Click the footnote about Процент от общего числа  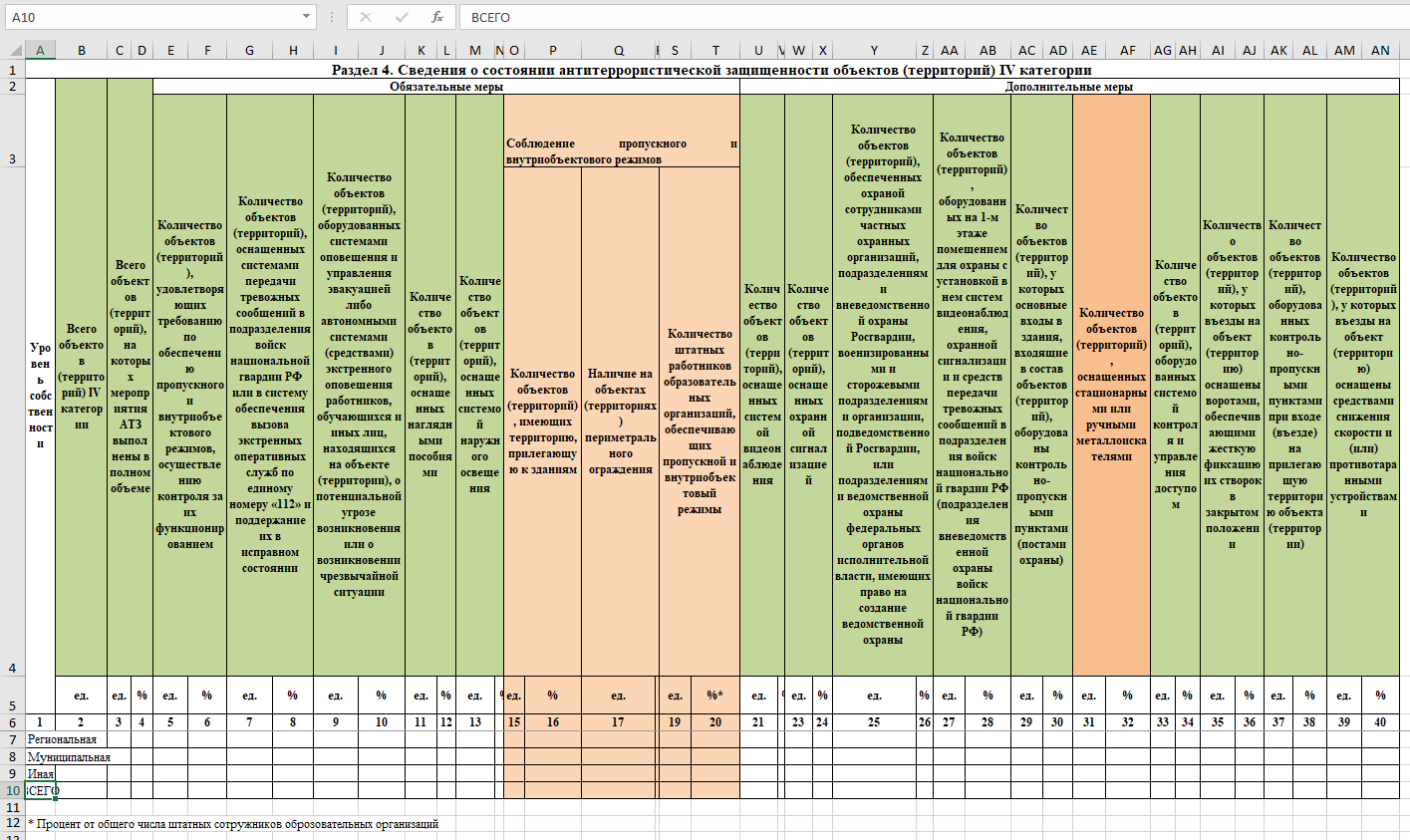tap(233, 823)
